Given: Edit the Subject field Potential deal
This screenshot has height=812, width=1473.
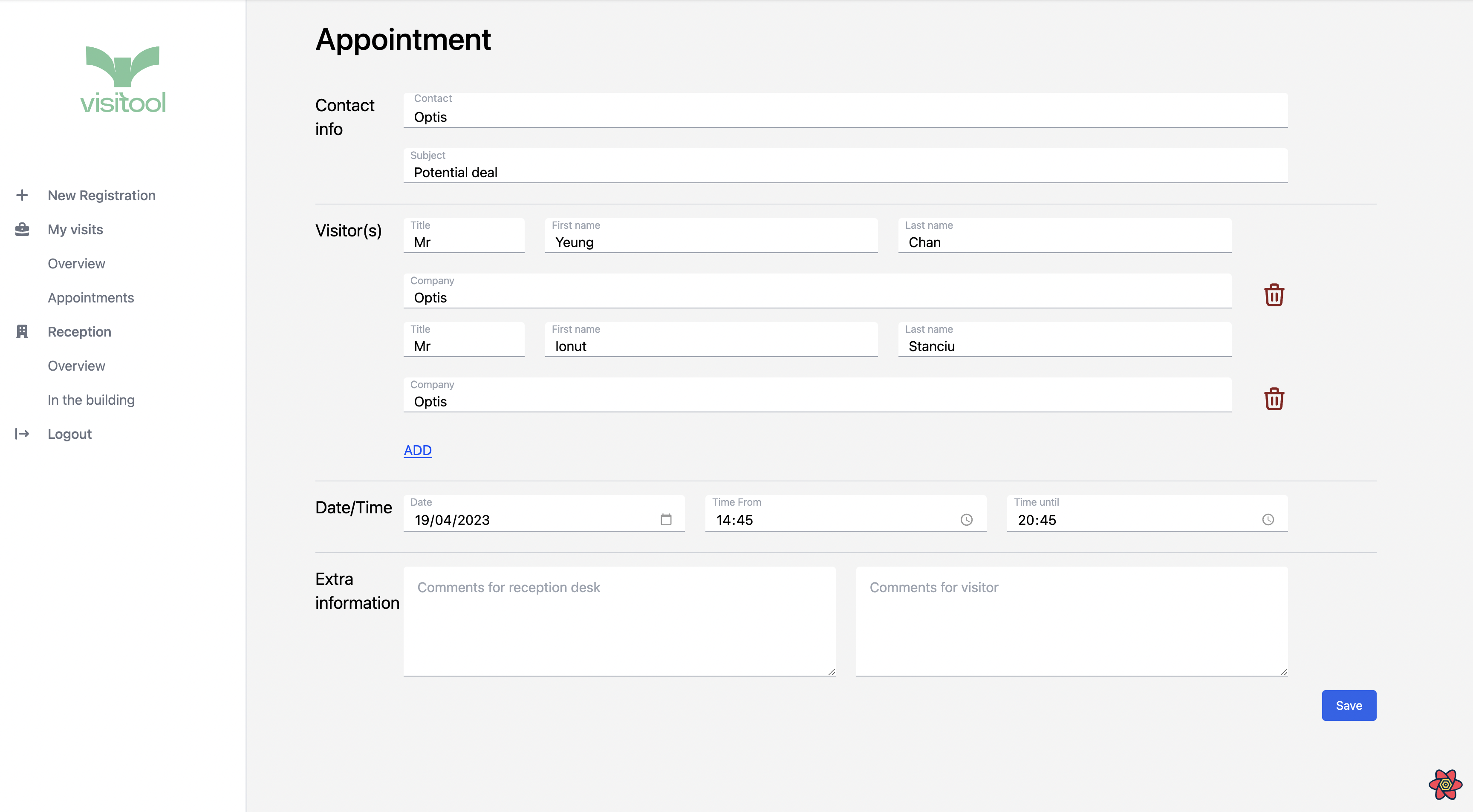Looking at the screenshot, I should pos(845,166).
